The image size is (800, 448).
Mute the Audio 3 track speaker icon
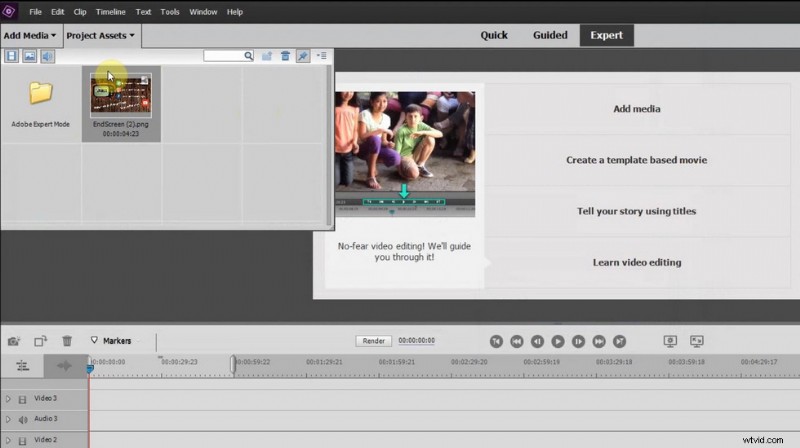[23, 420]
